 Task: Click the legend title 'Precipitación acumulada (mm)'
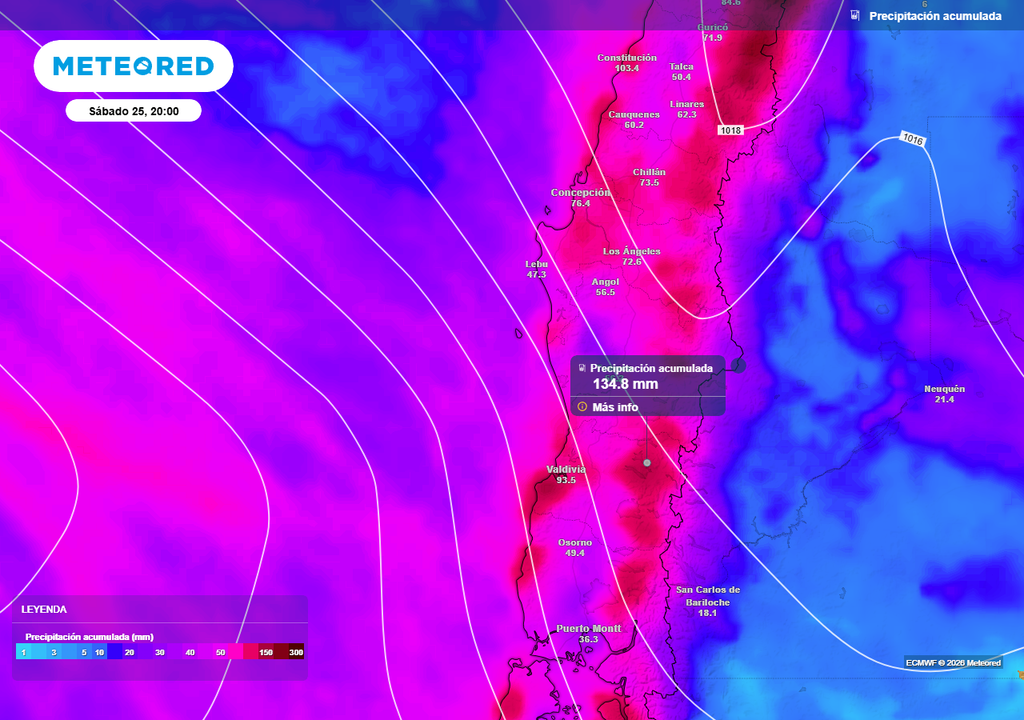coord(89,636)
